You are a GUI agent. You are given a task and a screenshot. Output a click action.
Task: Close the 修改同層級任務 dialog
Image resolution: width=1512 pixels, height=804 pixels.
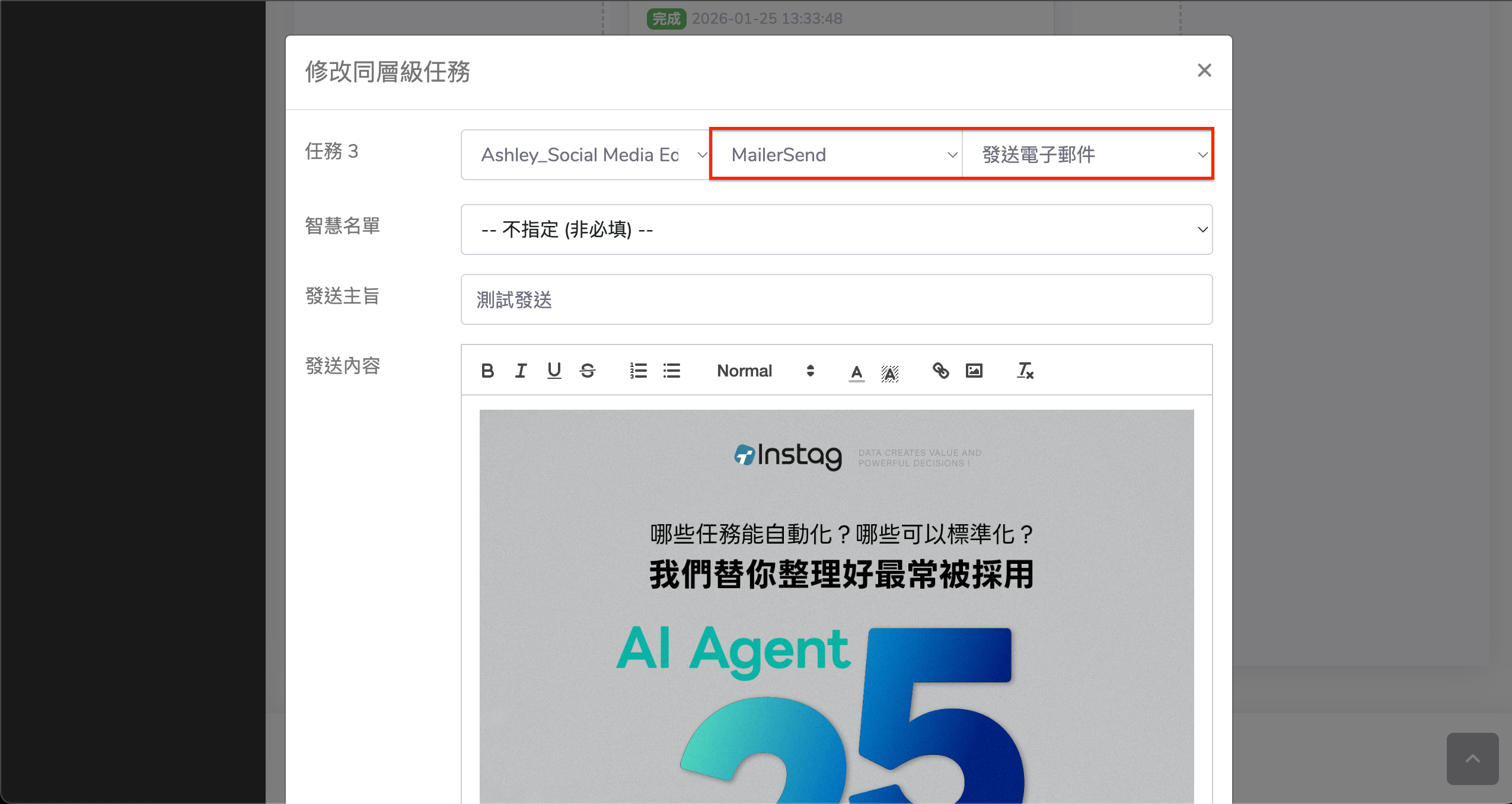(x=1204, y=71)
